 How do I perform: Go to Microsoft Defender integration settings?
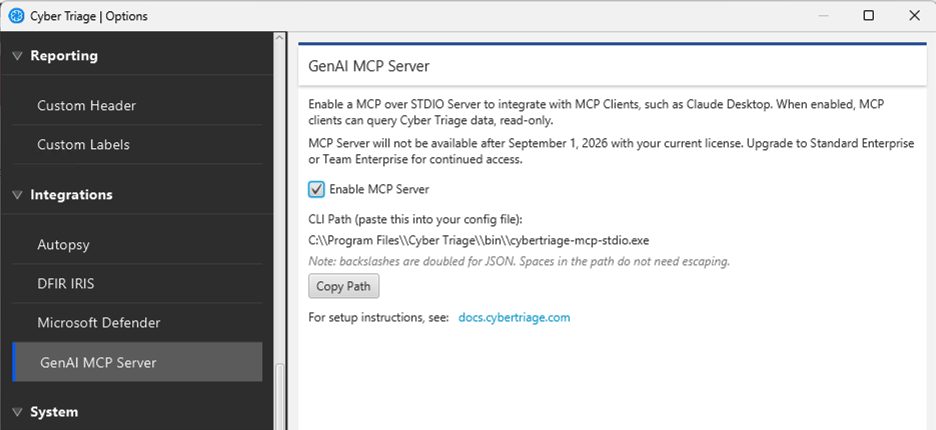coord(98,323)
